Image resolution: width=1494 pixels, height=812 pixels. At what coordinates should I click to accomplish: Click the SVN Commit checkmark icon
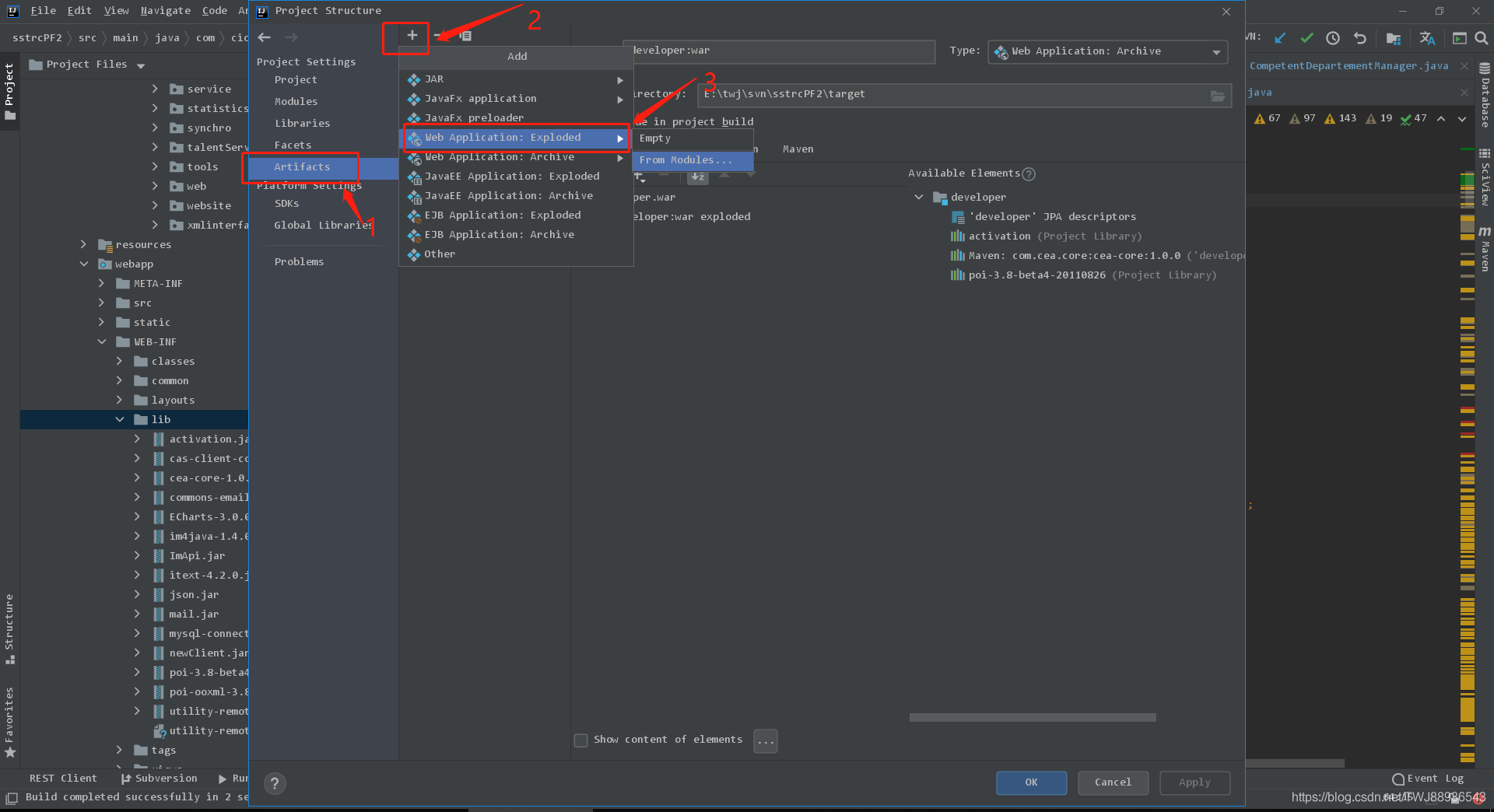pos(1306,37)
